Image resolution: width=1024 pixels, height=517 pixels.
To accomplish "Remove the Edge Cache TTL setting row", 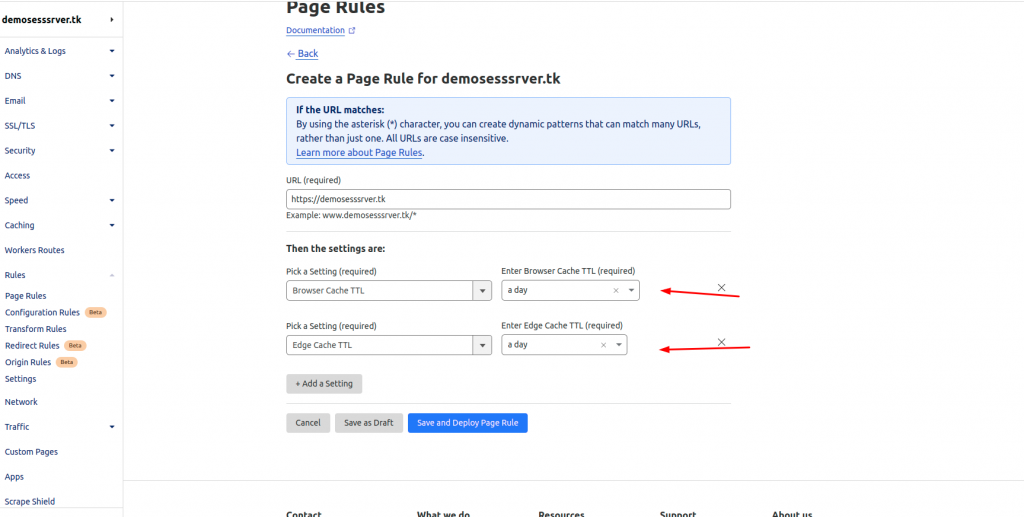I will [722, 342].
